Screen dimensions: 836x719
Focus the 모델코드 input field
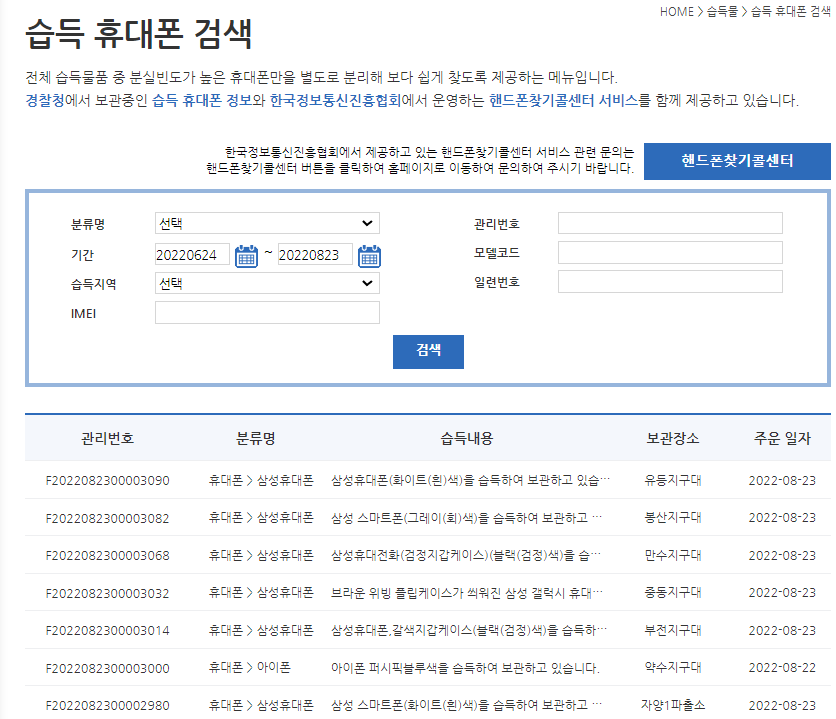pos(670,253)
